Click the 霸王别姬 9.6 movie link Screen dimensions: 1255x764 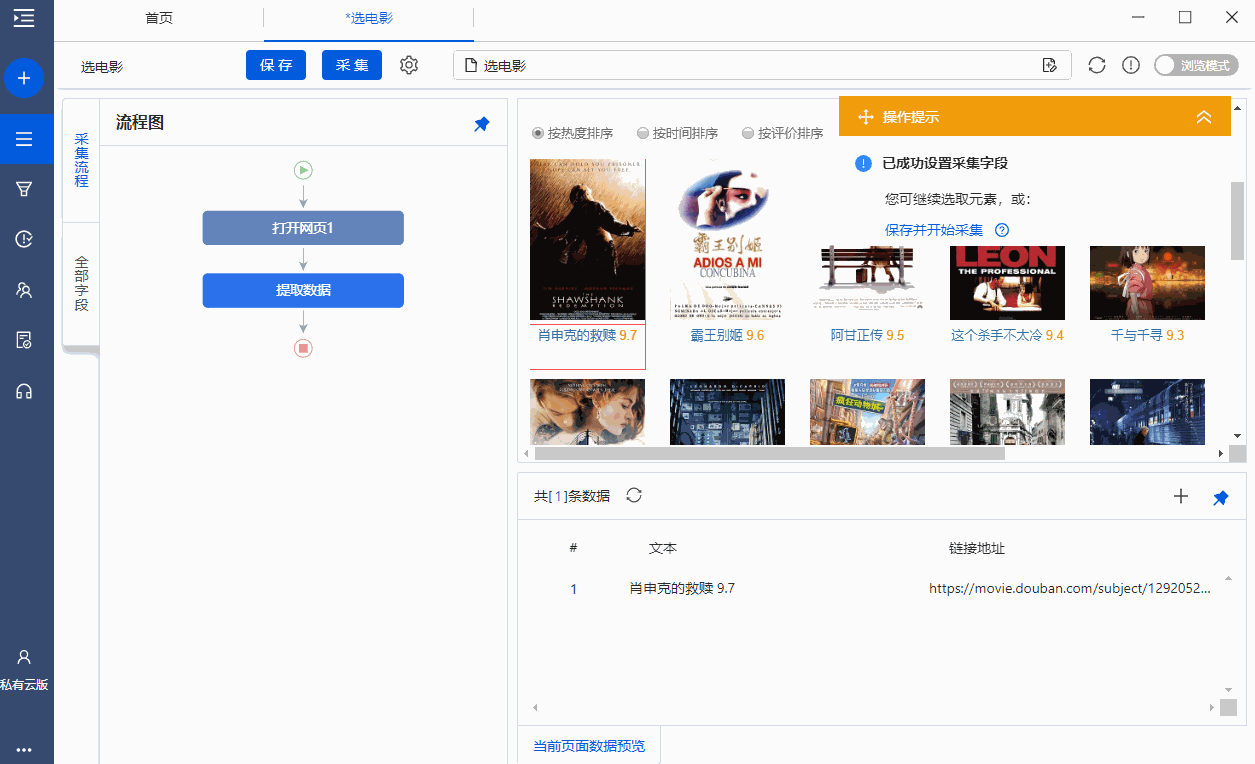pos(727,335)
